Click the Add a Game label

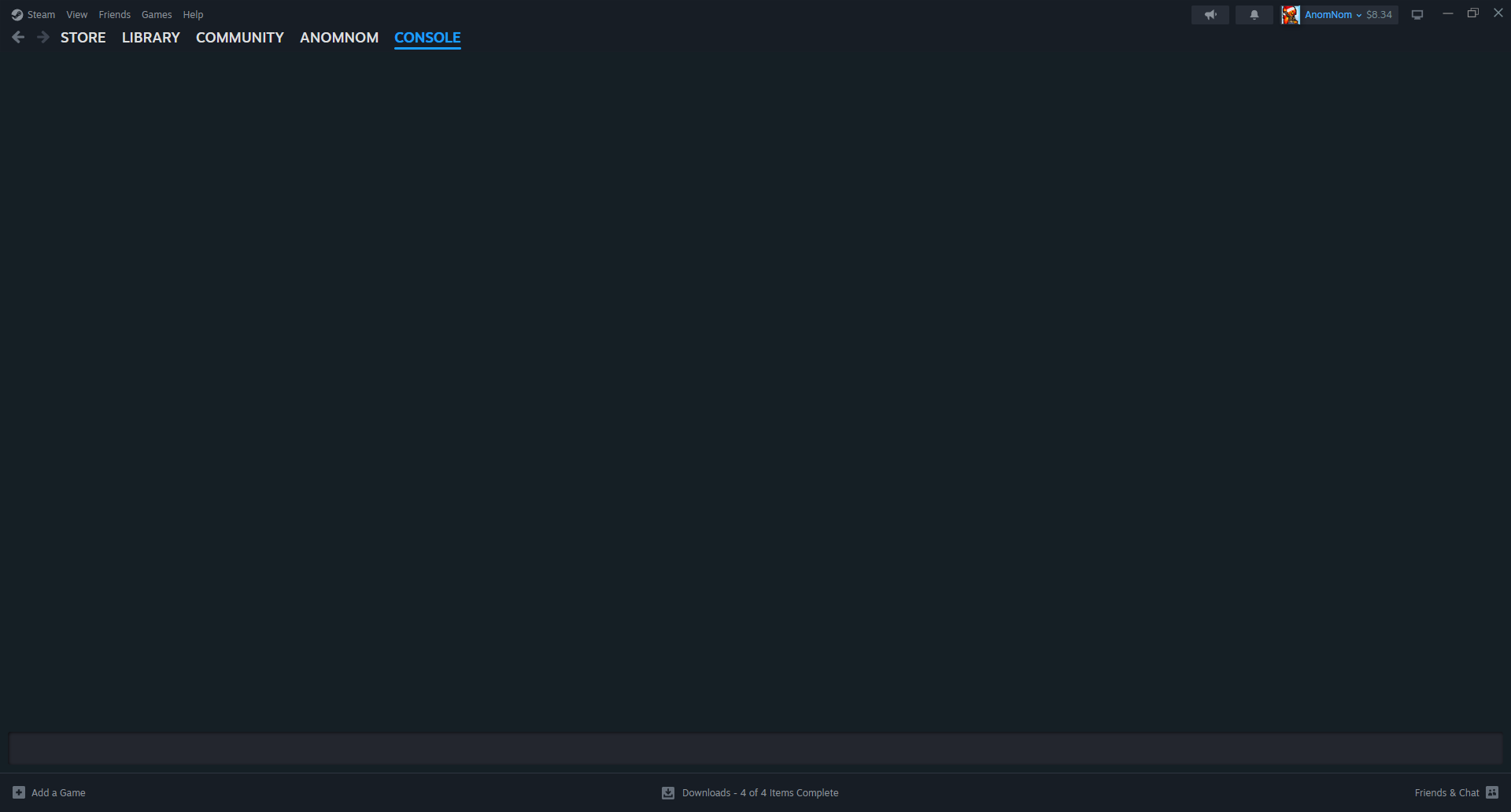pyautogui.click(x=58, y=792)
